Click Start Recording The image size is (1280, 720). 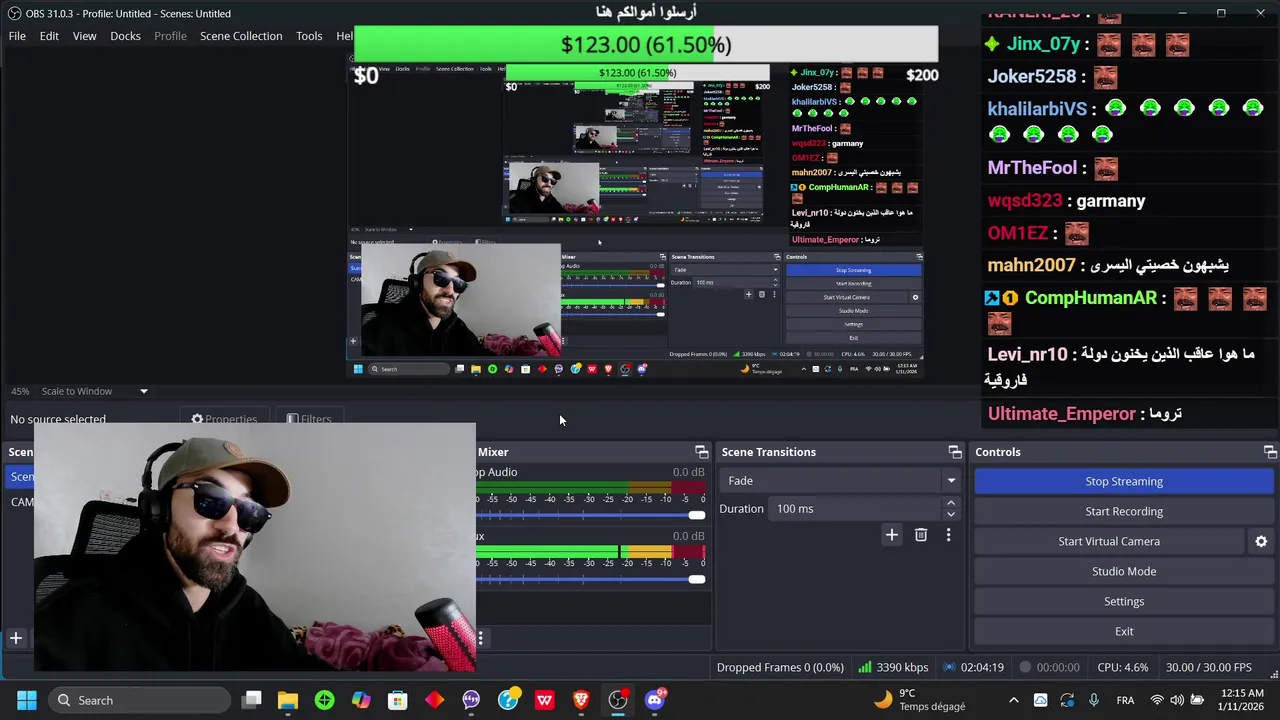(x=1124, y=511)
